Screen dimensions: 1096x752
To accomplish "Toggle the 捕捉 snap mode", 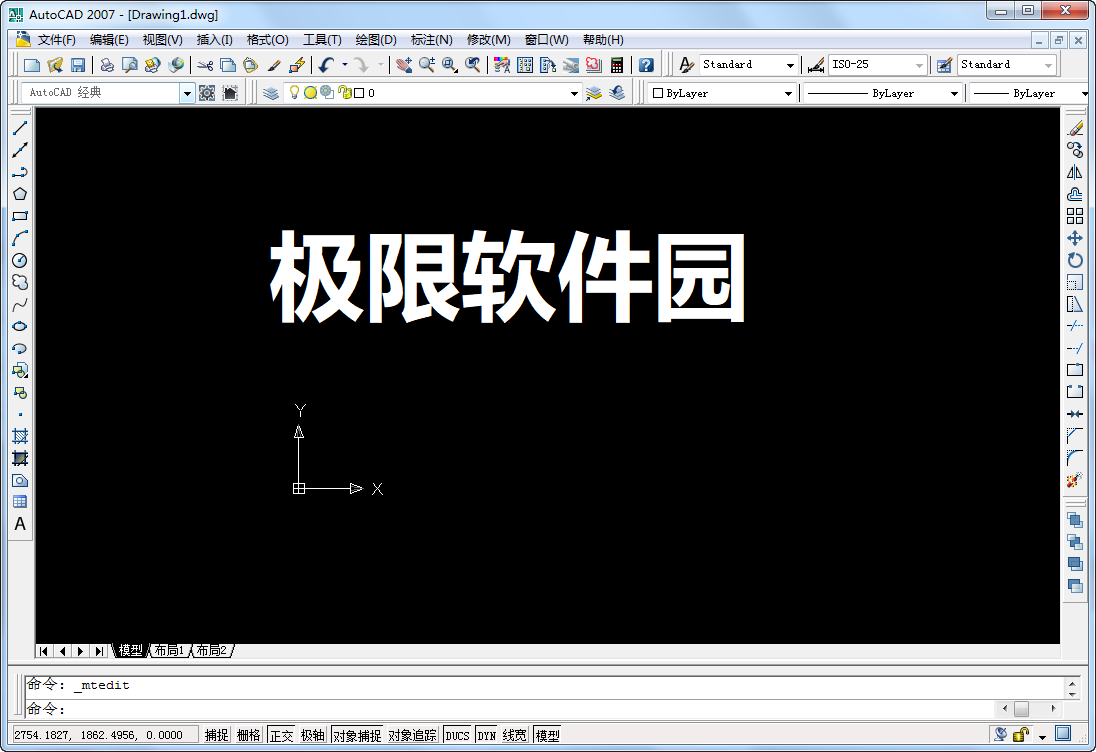I will tap(217, 735).
